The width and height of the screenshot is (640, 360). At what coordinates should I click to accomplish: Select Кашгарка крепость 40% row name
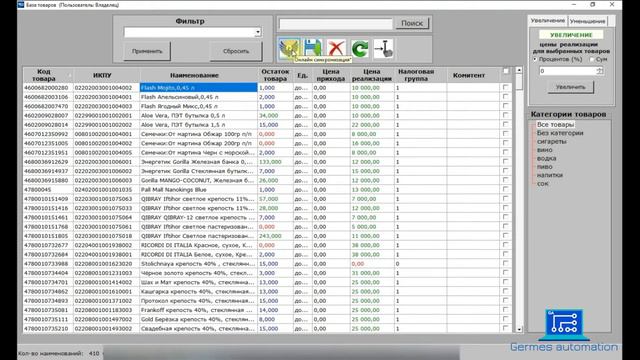click(x=198, y=291)
